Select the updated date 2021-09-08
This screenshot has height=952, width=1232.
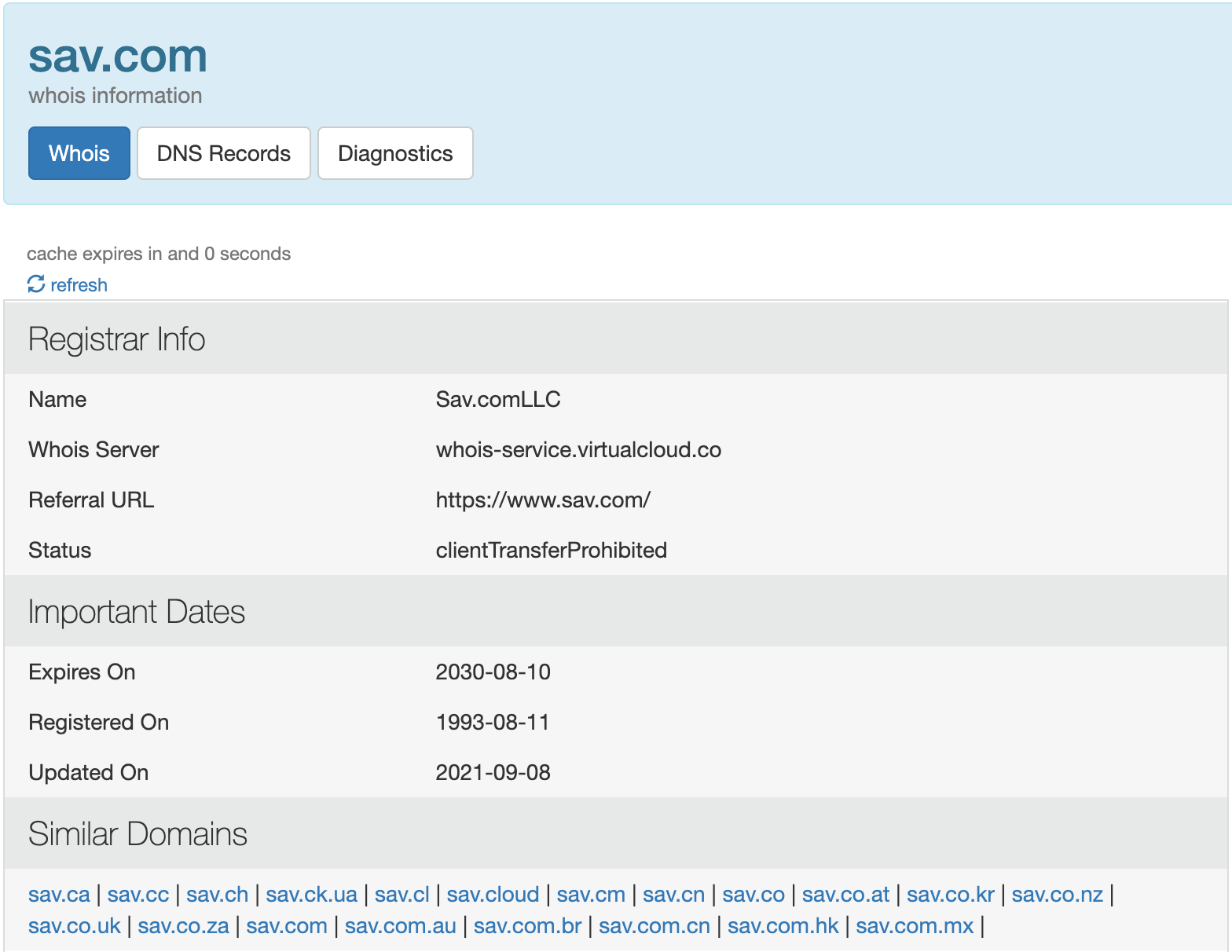pyautogui.click(x=493, y=772)
